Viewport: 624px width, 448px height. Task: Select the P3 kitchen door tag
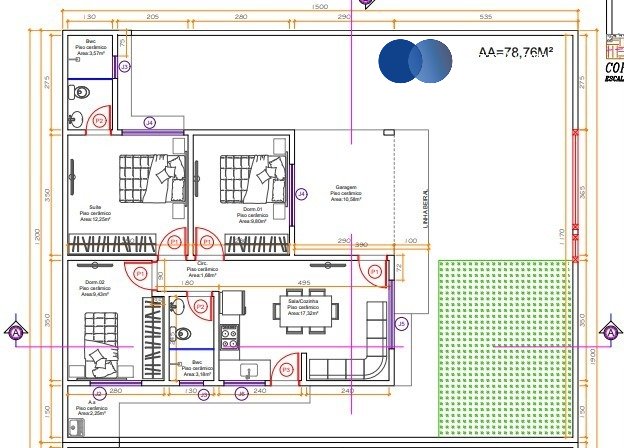pos(286,370)
